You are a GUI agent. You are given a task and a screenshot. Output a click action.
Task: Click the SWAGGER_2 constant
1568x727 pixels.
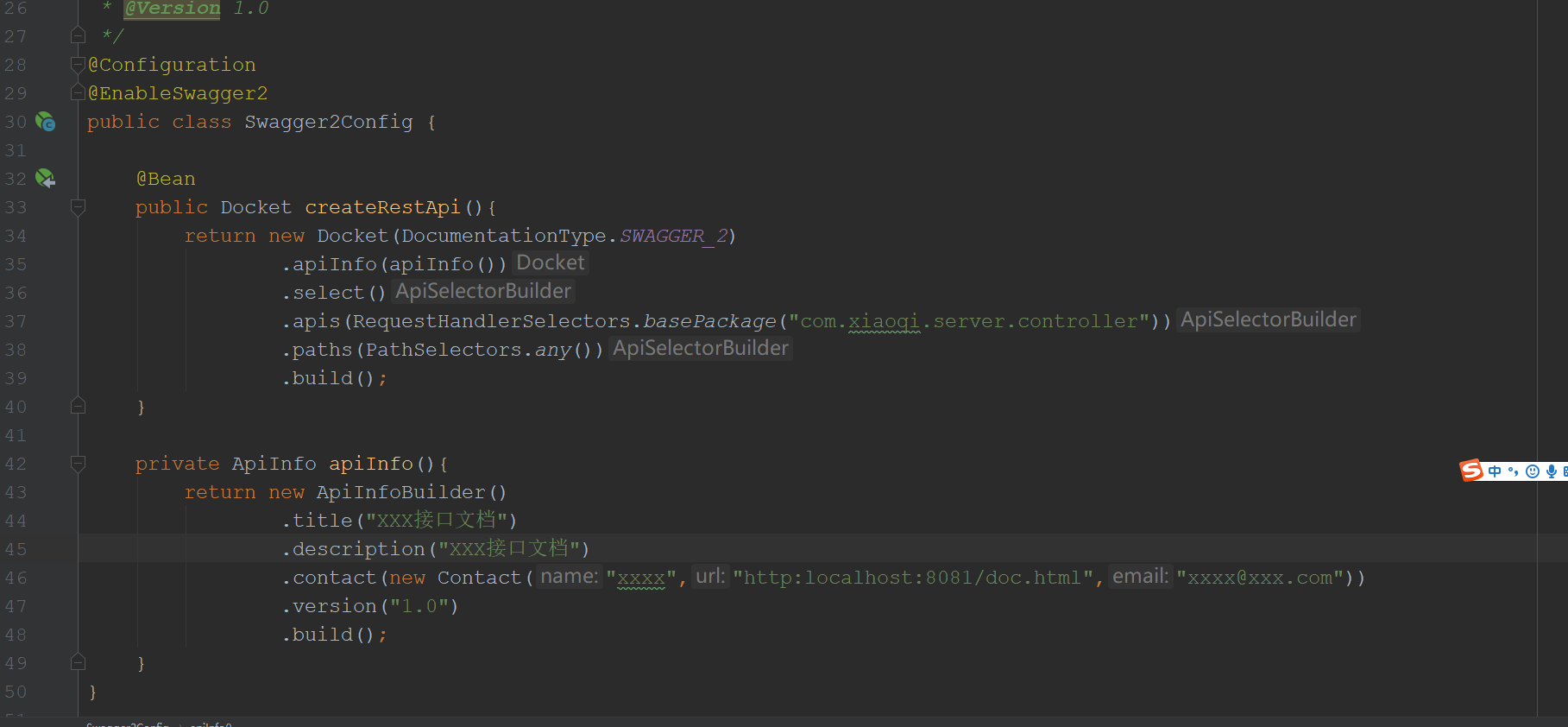point(674,236)
